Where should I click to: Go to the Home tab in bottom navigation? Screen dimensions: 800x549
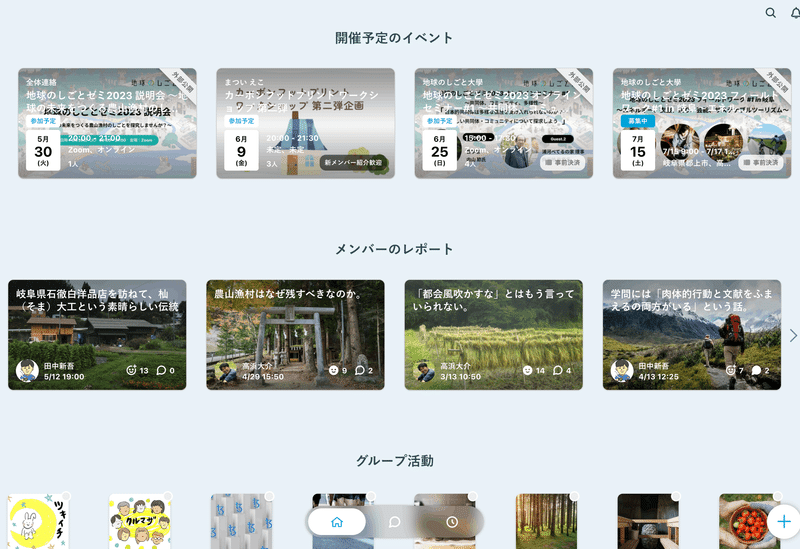(337, 522)
